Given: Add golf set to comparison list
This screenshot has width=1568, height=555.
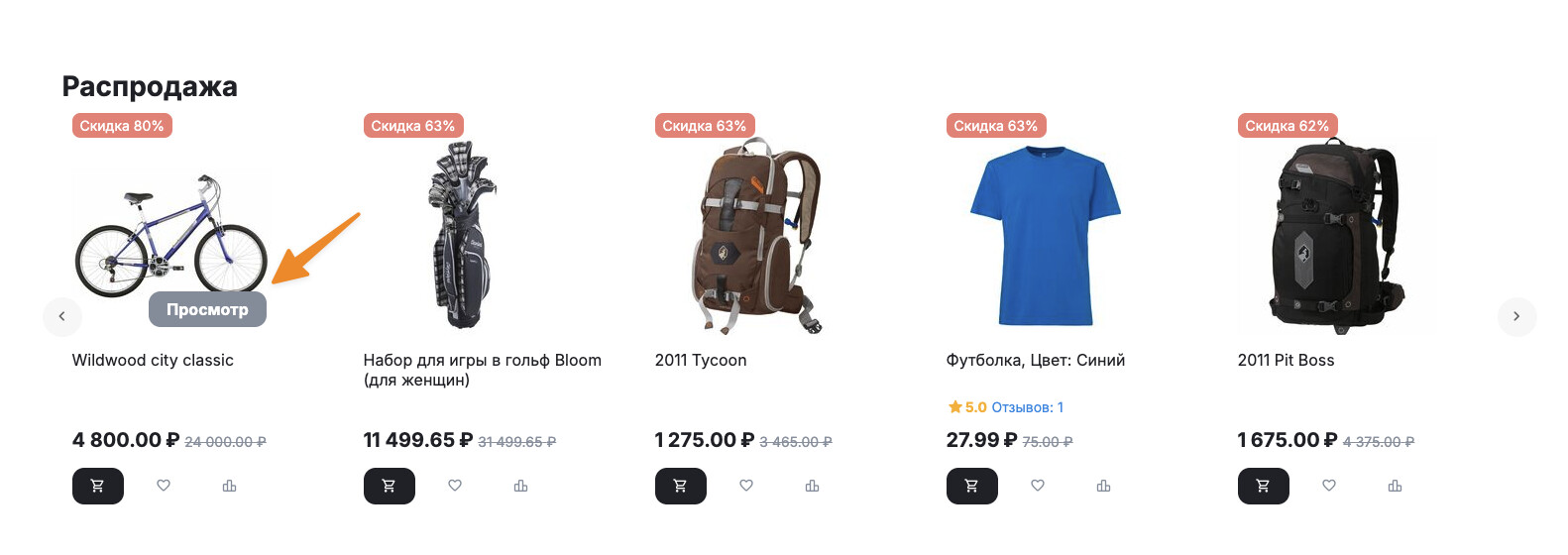Looking at the screenshot, I should 520,486.
